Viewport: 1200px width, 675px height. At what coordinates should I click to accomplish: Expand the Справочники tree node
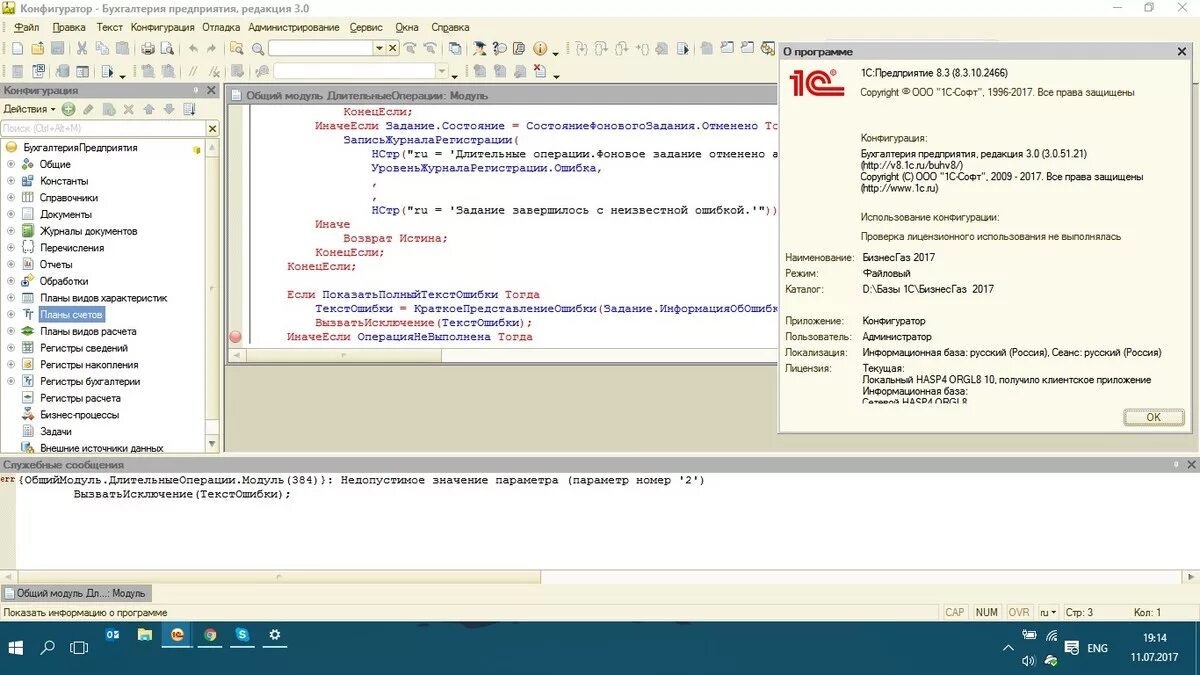click(11, 198)
